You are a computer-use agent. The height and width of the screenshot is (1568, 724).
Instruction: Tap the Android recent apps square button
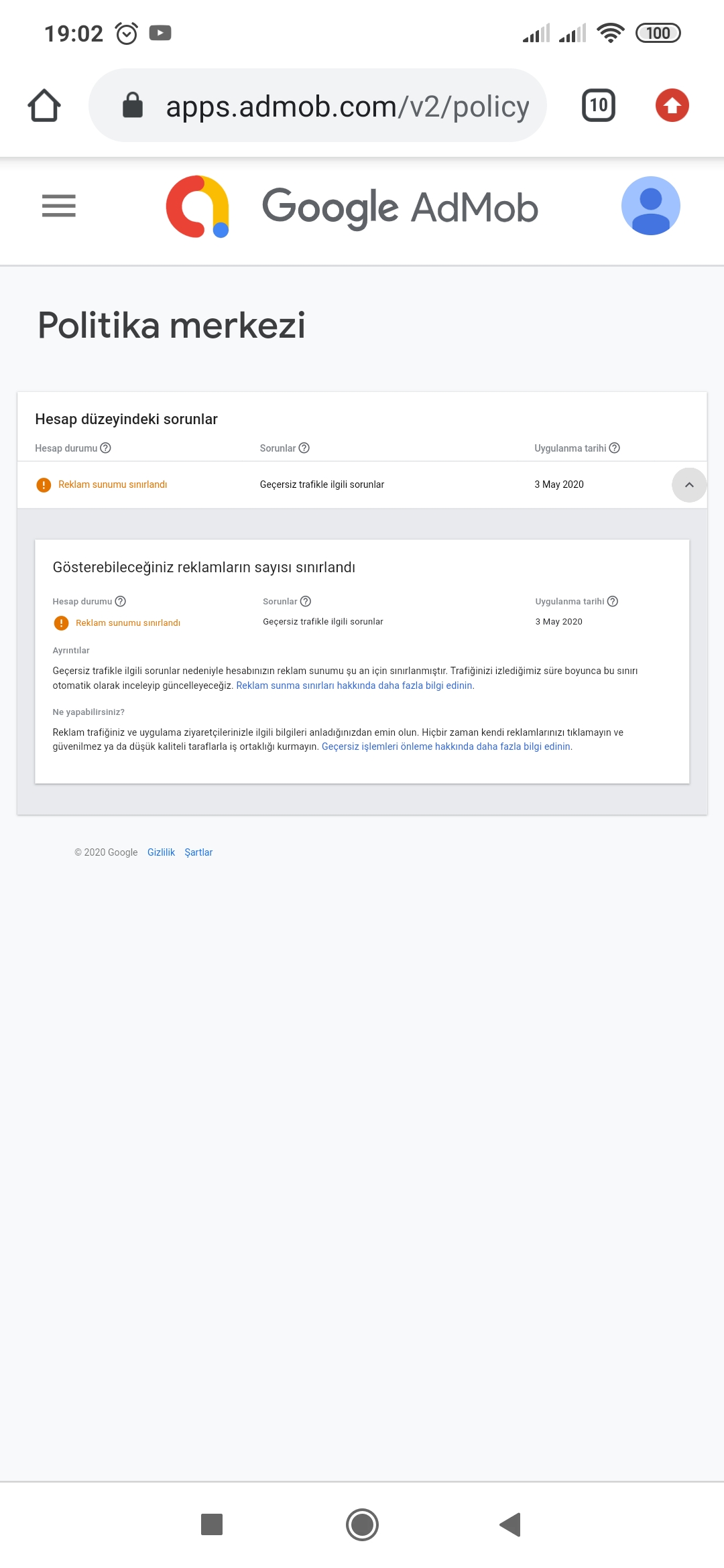pos(212,1524)
